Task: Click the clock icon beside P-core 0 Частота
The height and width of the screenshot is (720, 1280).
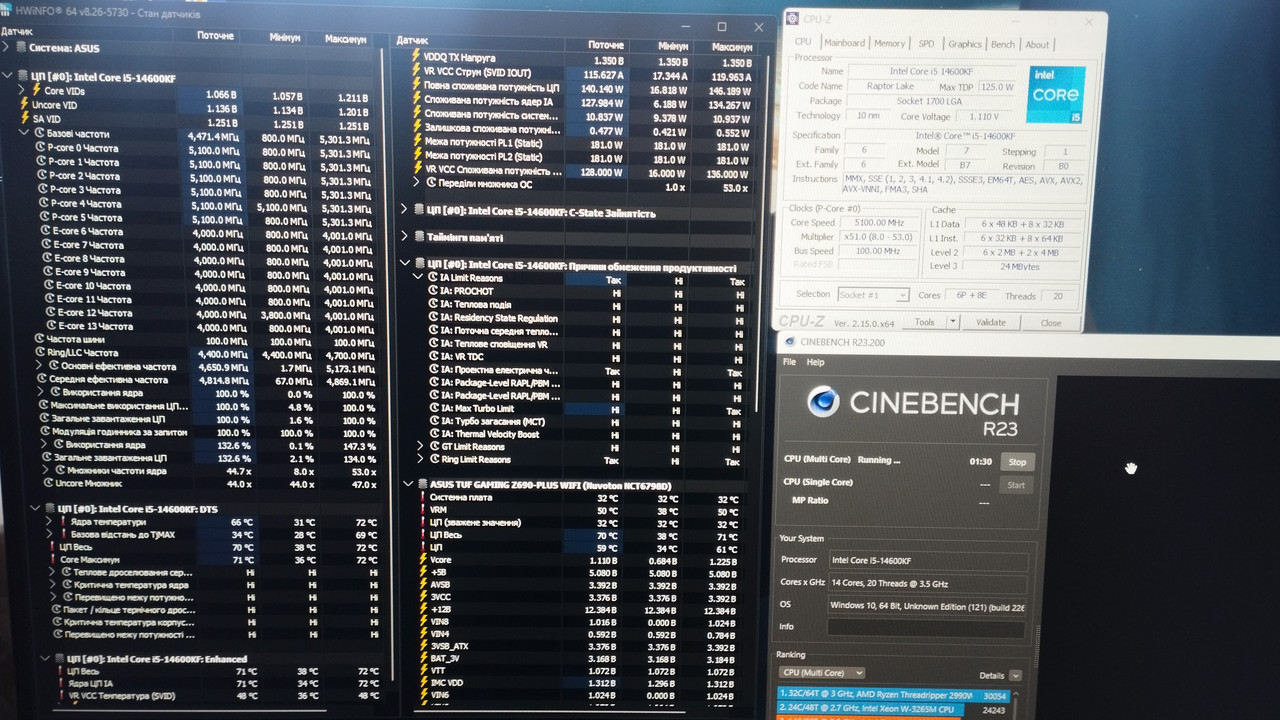Action: [x=41, y=148]
